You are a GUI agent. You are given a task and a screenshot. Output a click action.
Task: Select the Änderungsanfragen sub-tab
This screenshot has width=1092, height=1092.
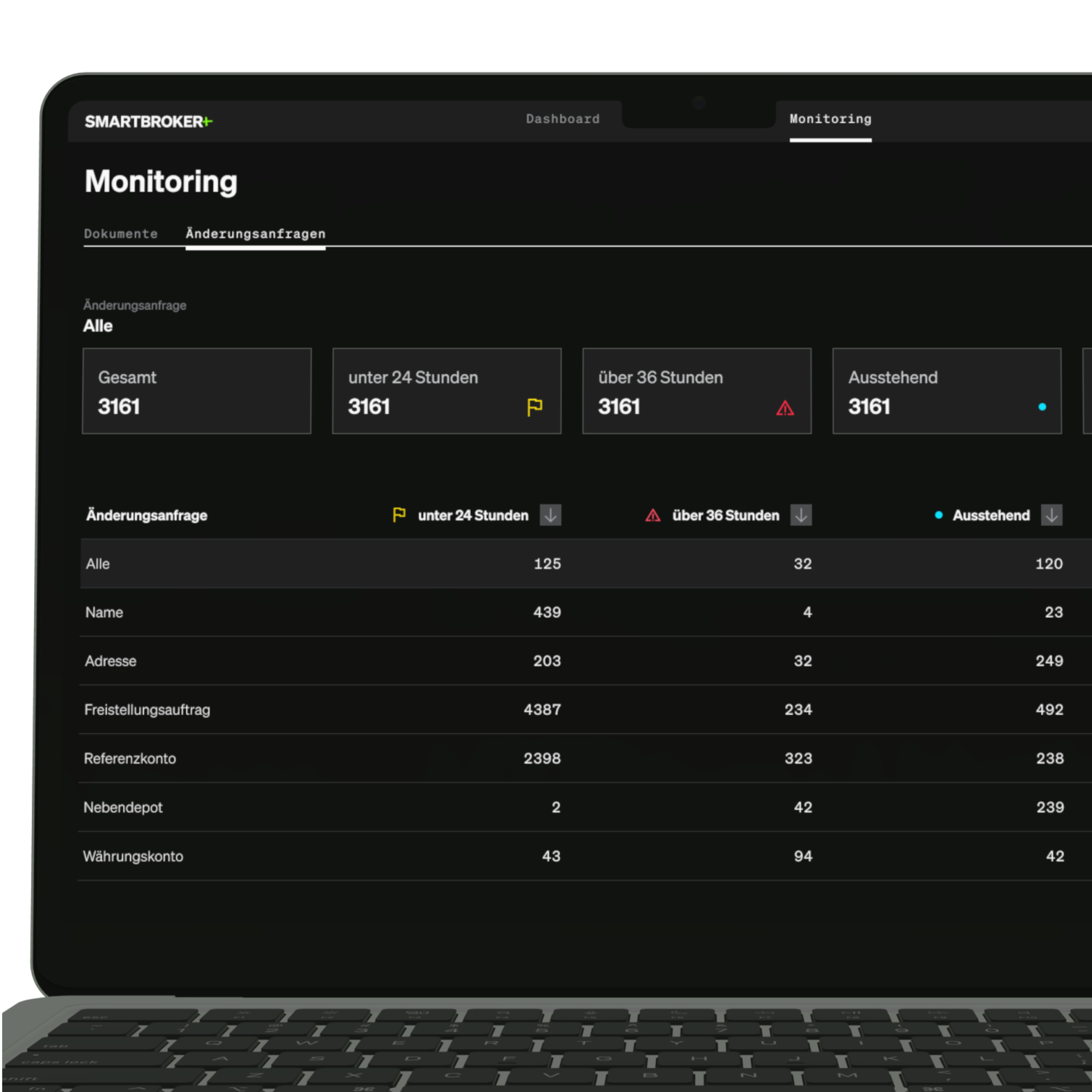tap(256, 233)
